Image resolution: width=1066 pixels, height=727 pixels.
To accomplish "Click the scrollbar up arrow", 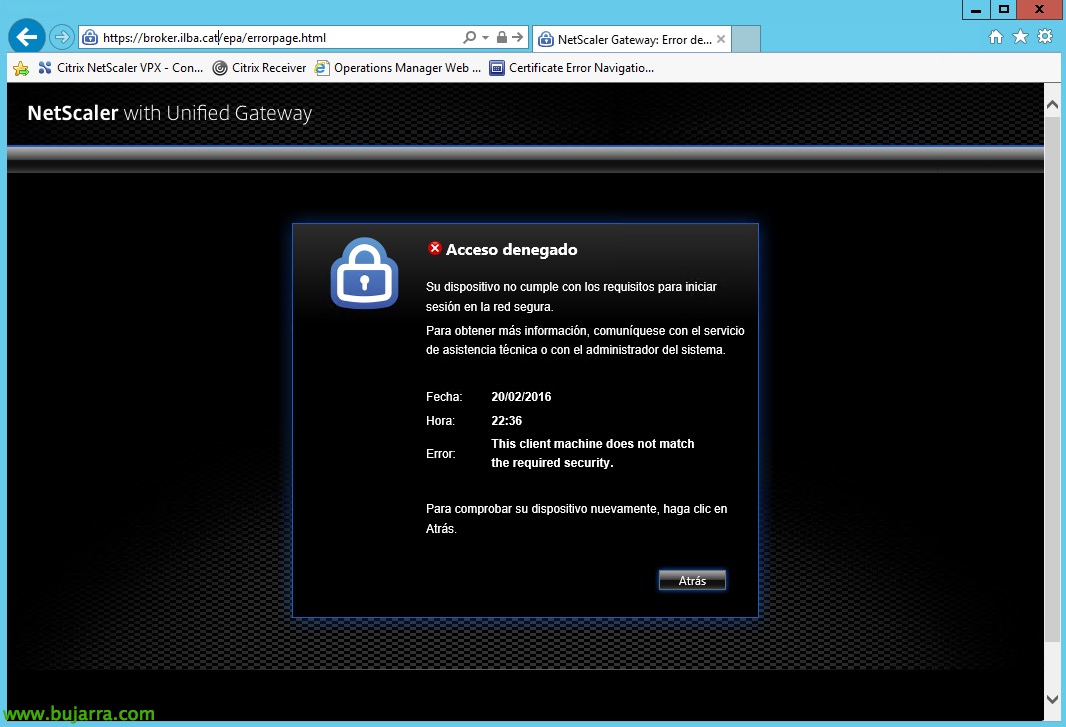I will [1052, 105].
